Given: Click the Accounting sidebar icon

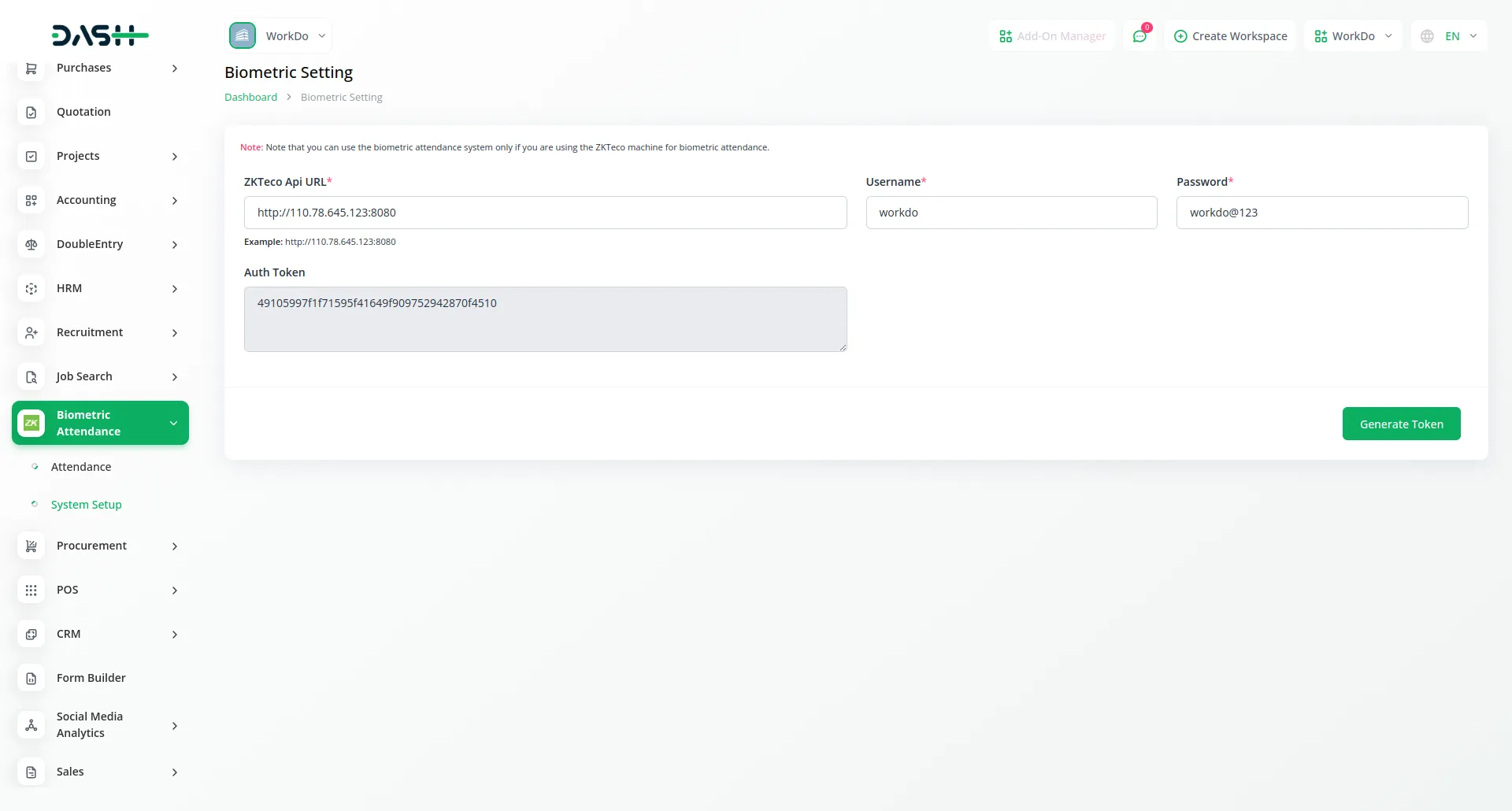Looking at the screenshot, I should click(x=31, y=201).
